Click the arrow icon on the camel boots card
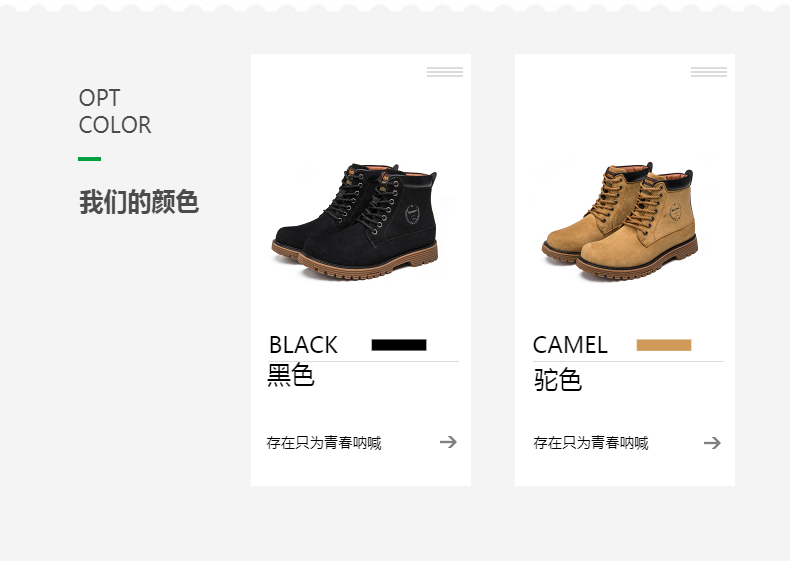Screen dimensions: 790x561 click(712, 443)
